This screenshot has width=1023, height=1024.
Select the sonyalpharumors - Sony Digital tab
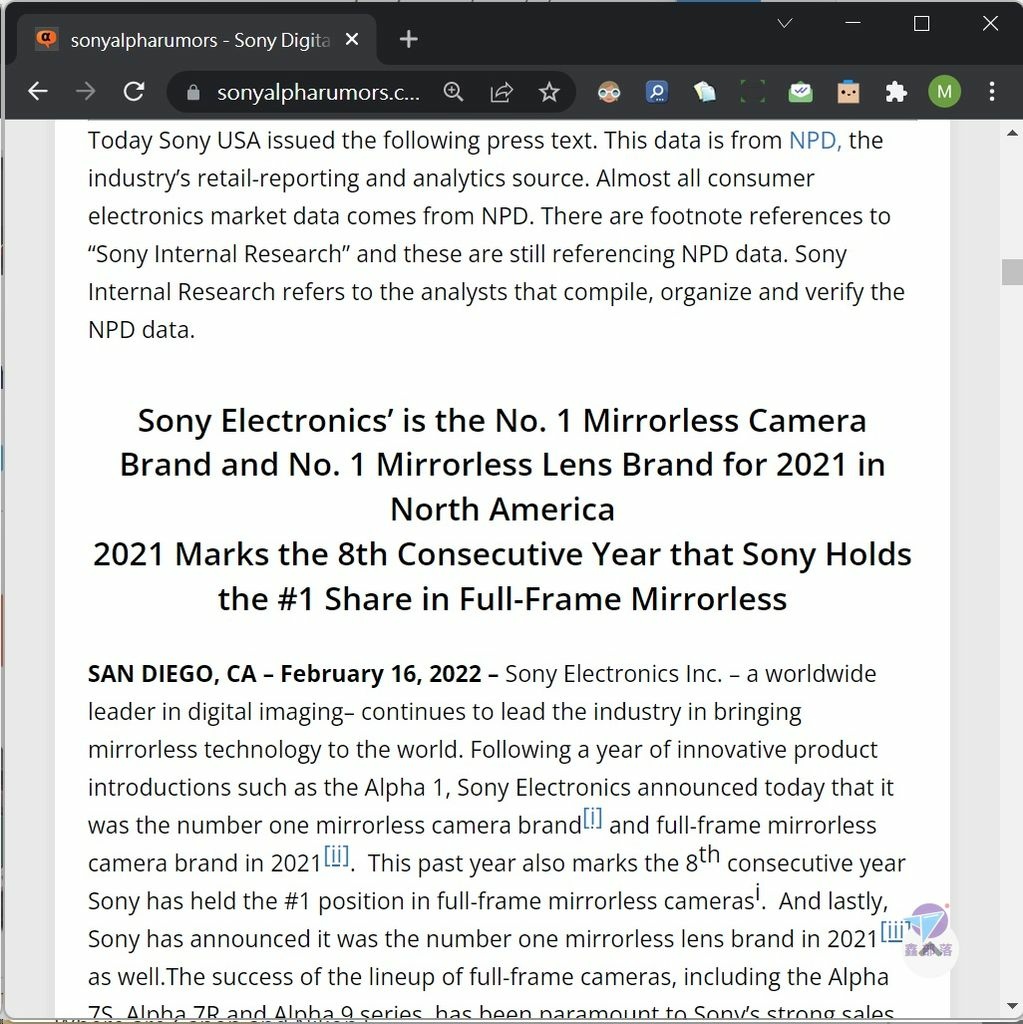coord(196,39)
